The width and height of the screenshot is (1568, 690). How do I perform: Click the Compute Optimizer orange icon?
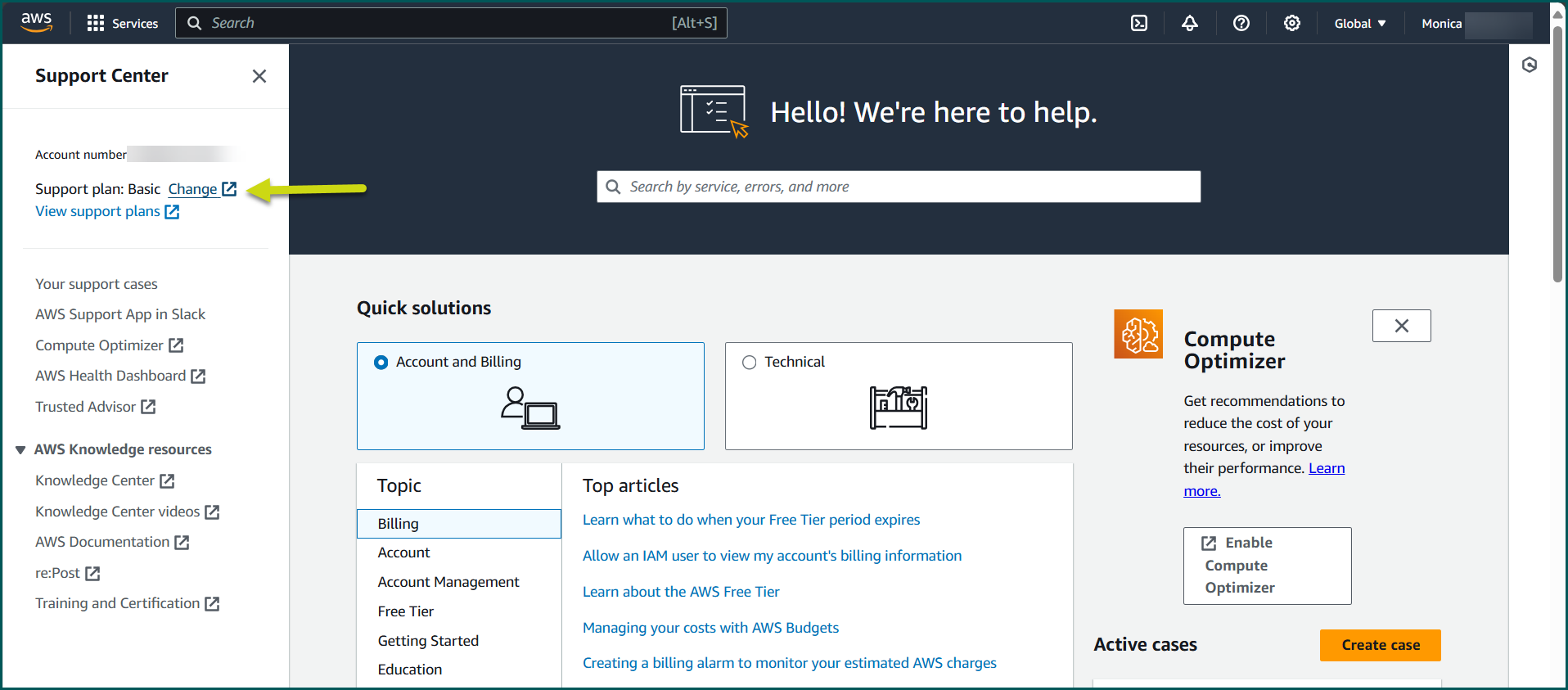[1138, 334]
